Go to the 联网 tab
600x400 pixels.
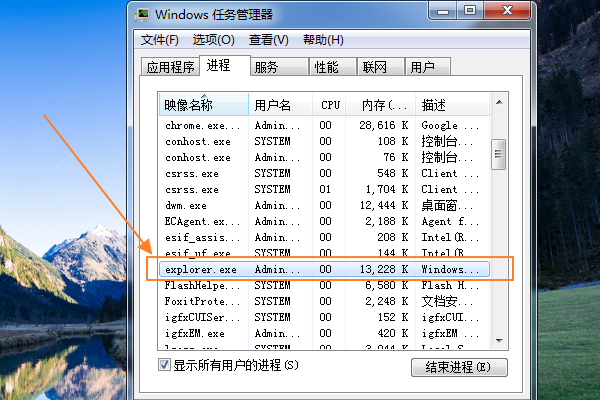pyautogui.click(x=380, y=67)
